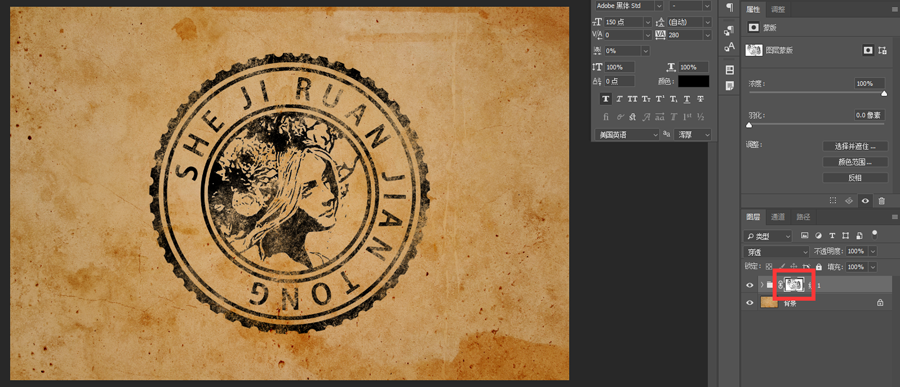
Task: Hide the 背景 layer eye icon
Action: point(749,303)
